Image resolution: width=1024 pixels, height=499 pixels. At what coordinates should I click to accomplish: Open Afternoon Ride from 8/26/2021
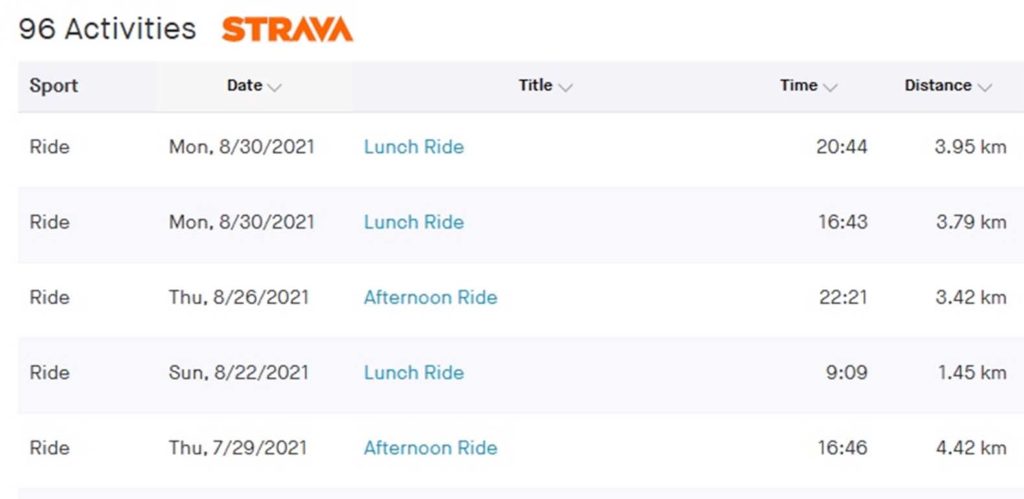click(430, 298)
